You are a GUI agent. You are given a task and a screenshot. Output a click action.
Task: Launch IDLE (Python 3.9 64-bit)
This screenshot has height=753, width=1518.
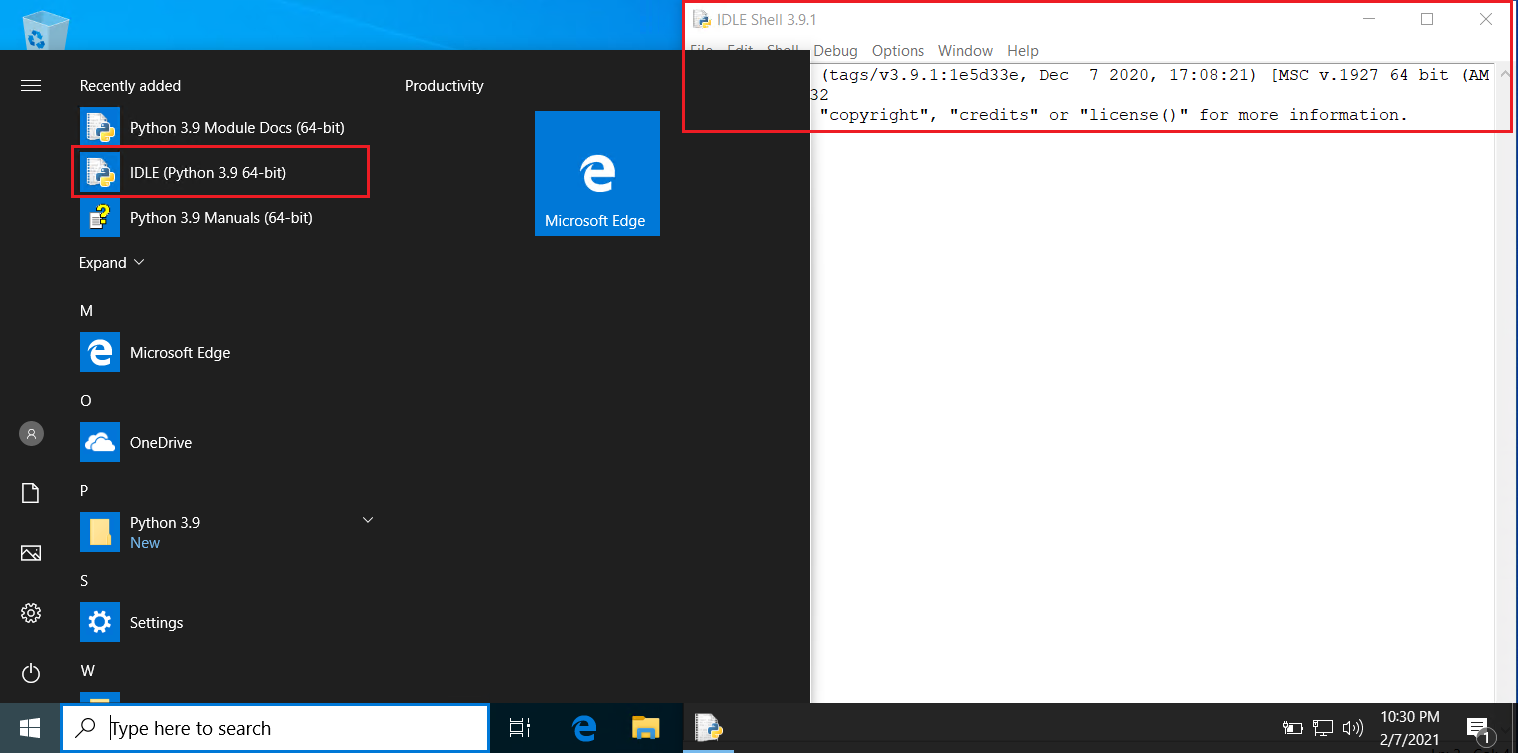(225, 172)
